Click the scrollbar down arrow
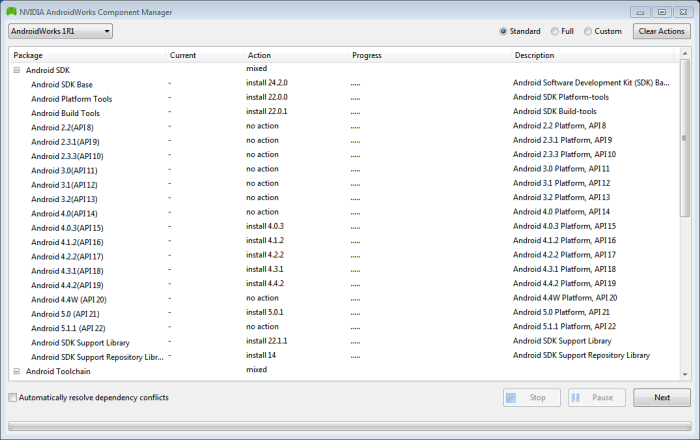The width and height of the screenshot is (700, 440). pos(685,374)
